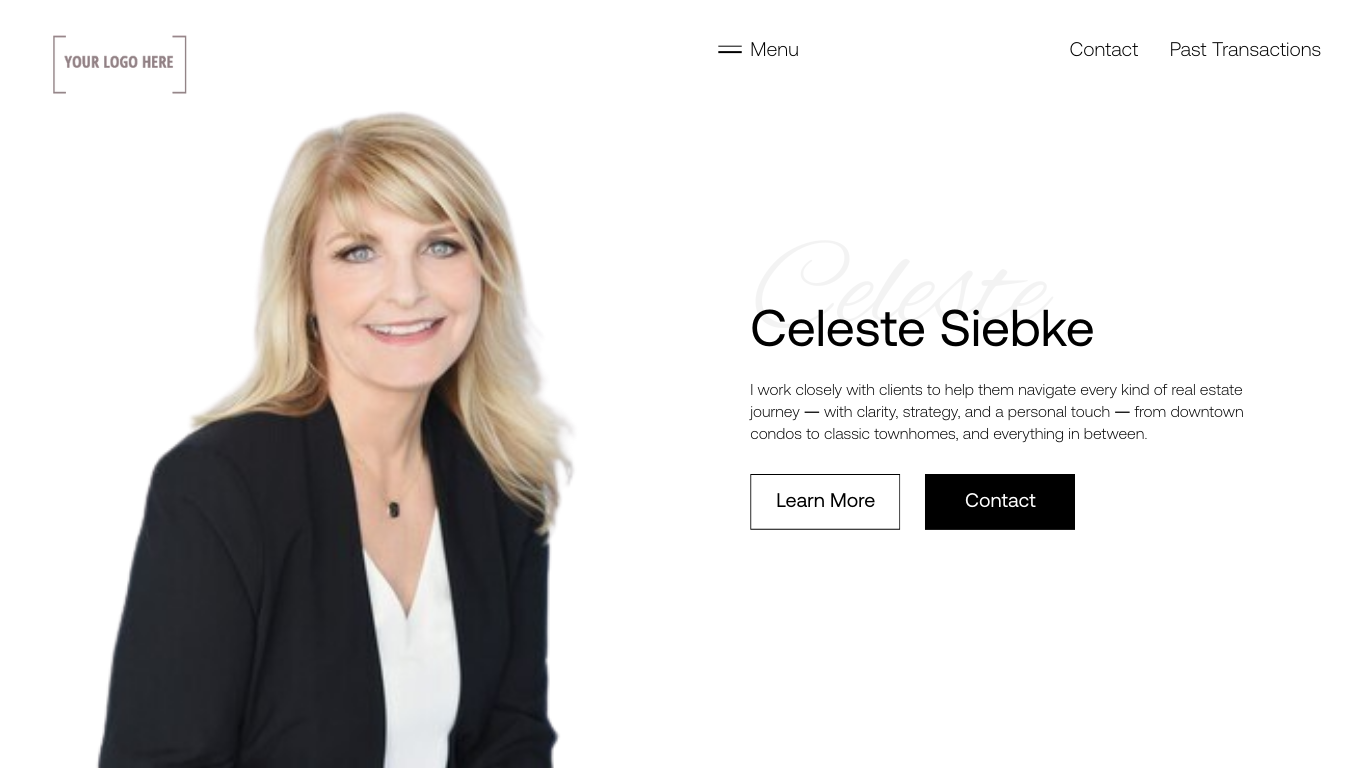Click the "Your Logo Here" placeholder logo
This screenshot has width=1366, height=768.
[120, 64]
